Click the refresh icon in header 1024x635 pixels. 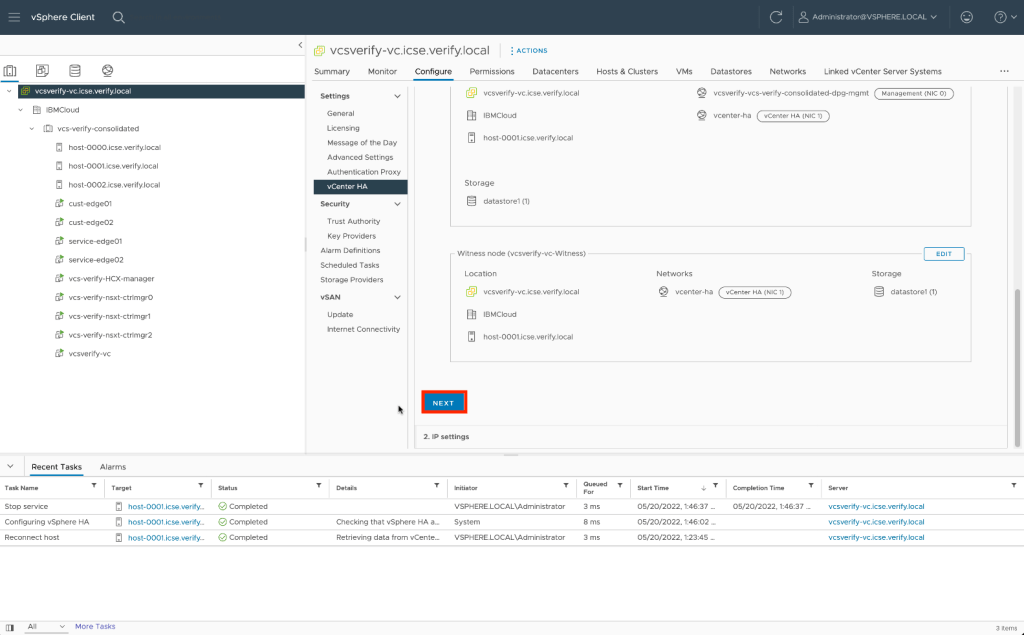tap(776, 17)
